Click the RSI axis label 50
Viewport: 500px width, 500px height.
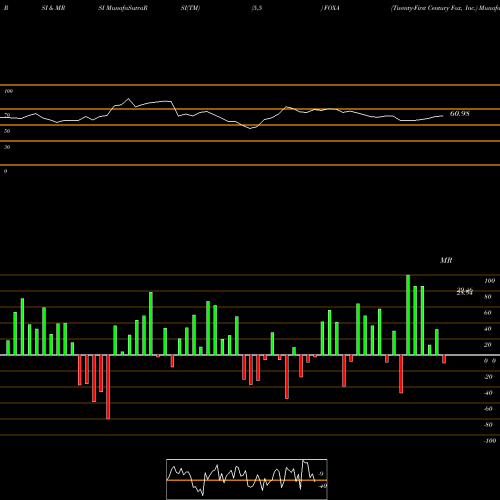click(7, 131)
